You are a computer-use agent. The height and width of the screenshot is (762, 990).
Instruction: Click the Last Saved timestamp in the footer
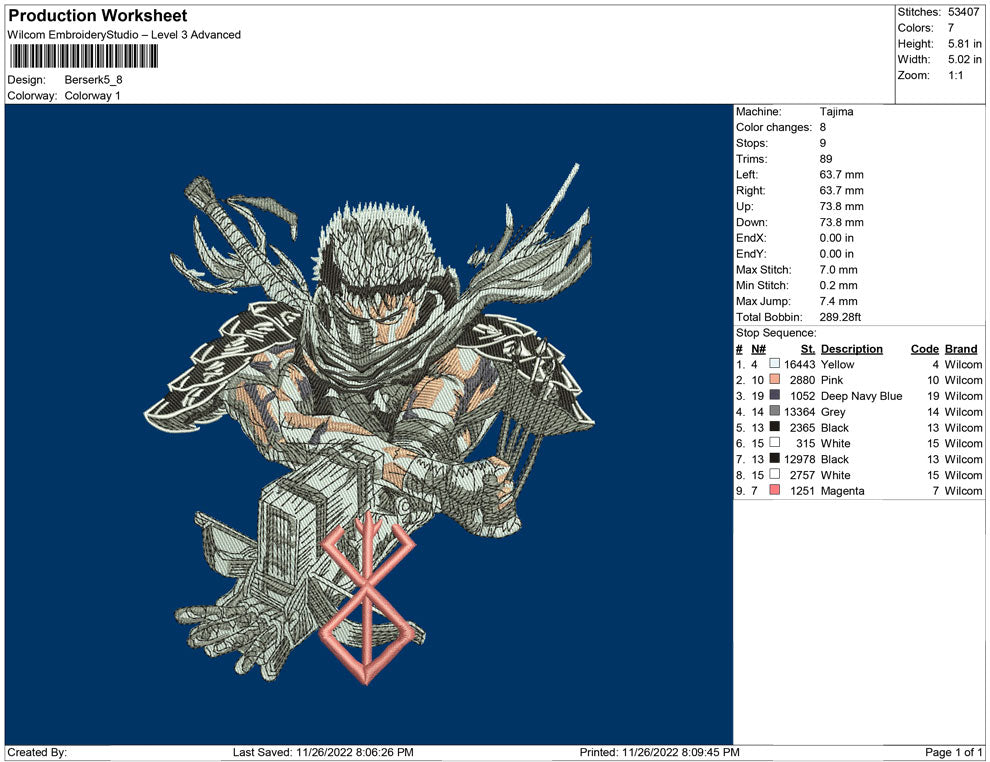coord(323,752)
